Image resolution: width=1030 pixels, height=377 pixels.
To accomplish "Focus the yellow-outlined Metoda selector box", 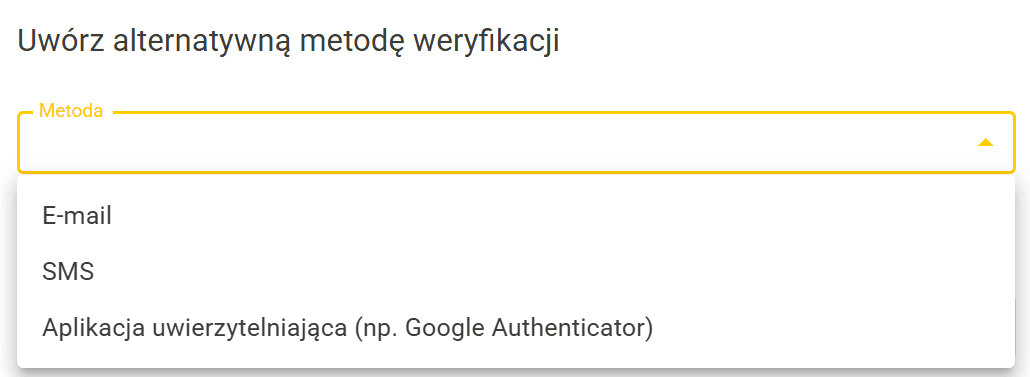I will click(516, 143).
